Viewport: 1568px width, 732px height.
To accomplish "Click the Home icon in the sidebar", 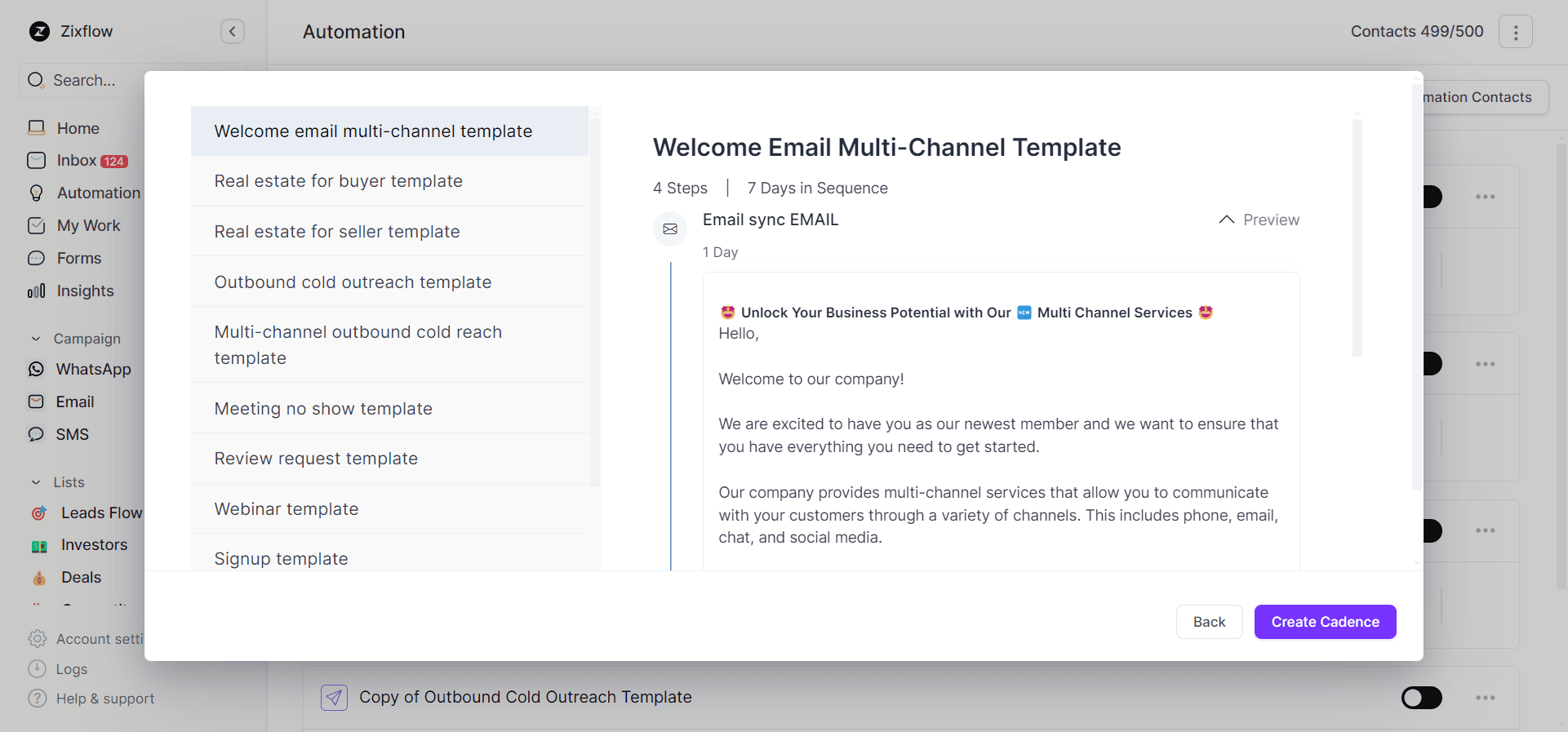I will [37, 128].
